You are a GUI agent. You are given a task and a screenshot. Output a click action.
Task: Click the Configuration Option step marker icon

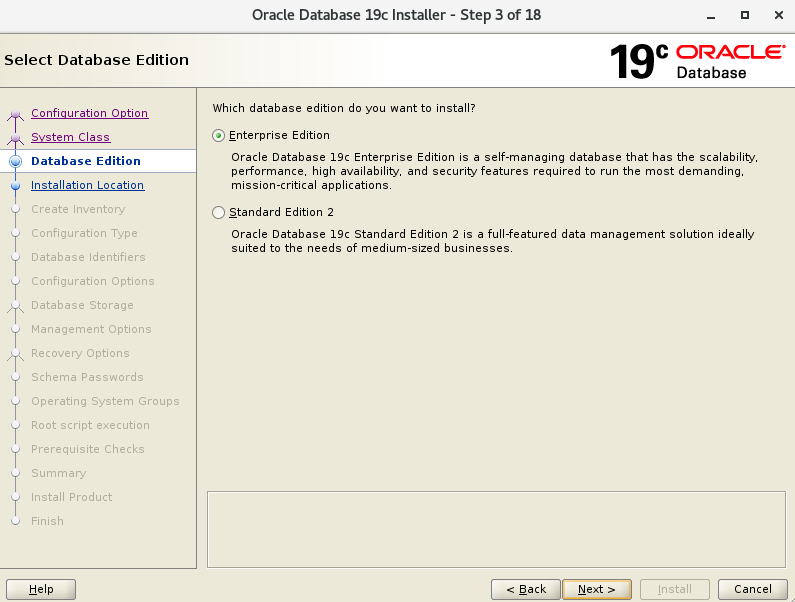(x=16, y=115)
